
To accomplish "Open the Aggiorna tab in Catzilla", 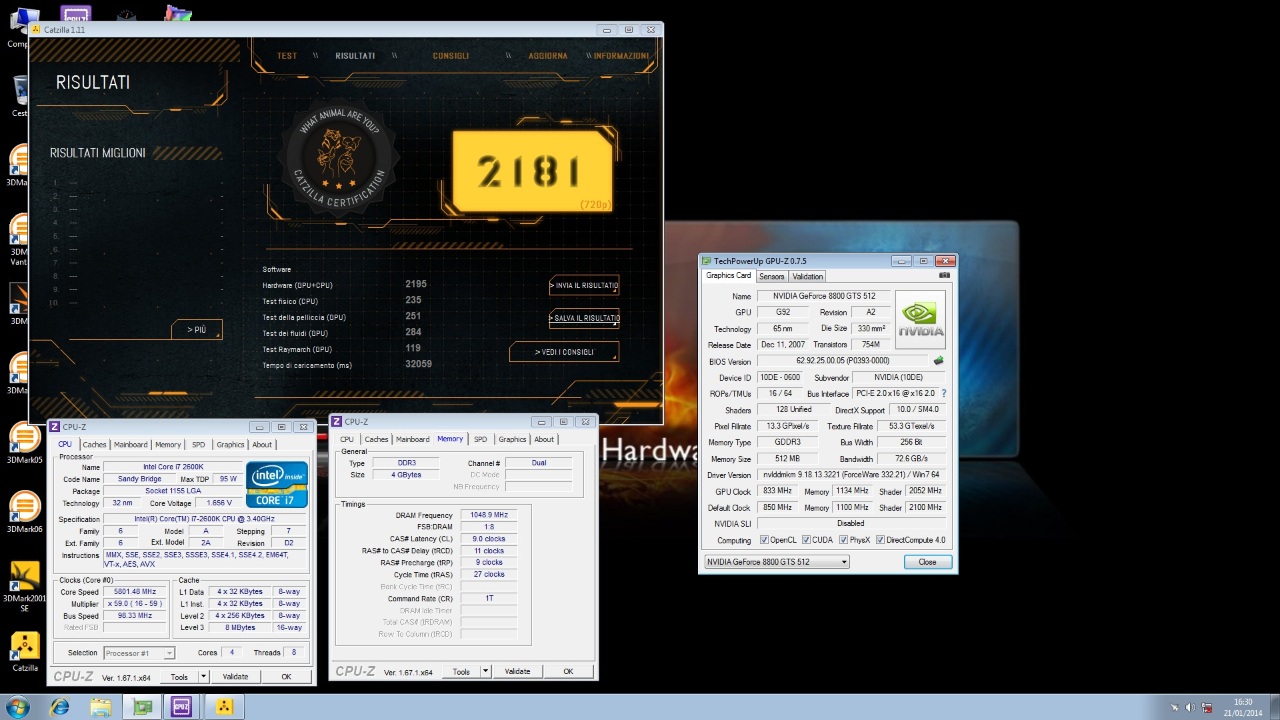I will tap(548, 56).
